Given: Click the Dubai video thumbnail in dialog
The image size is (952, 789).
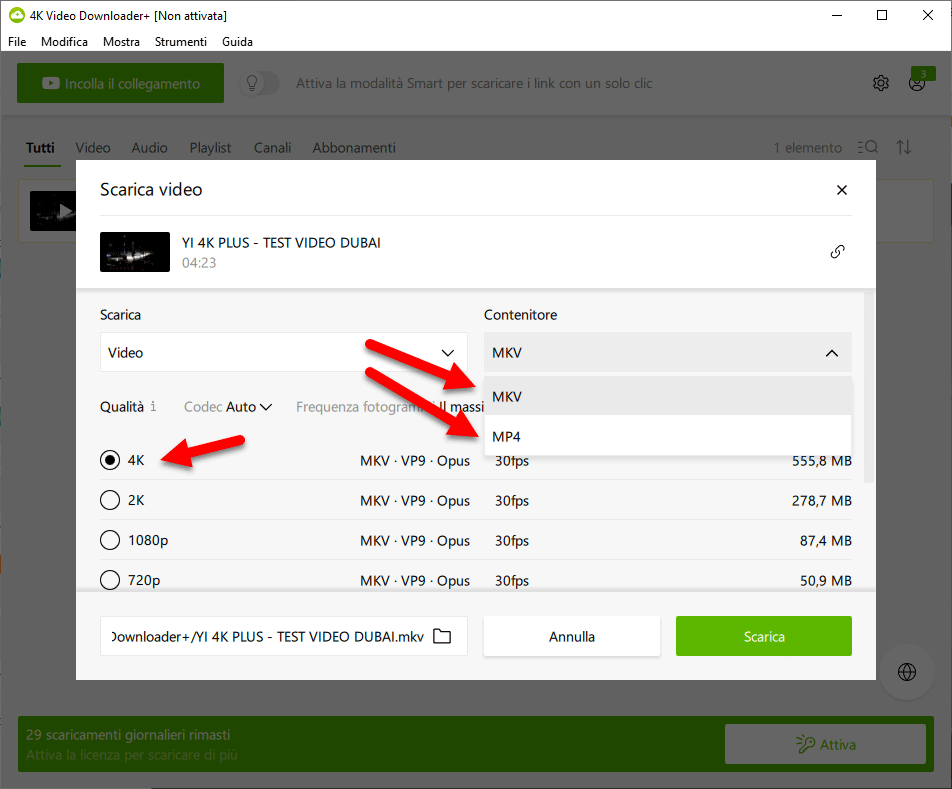Looking at the screenshot, I should coord(135,252).
